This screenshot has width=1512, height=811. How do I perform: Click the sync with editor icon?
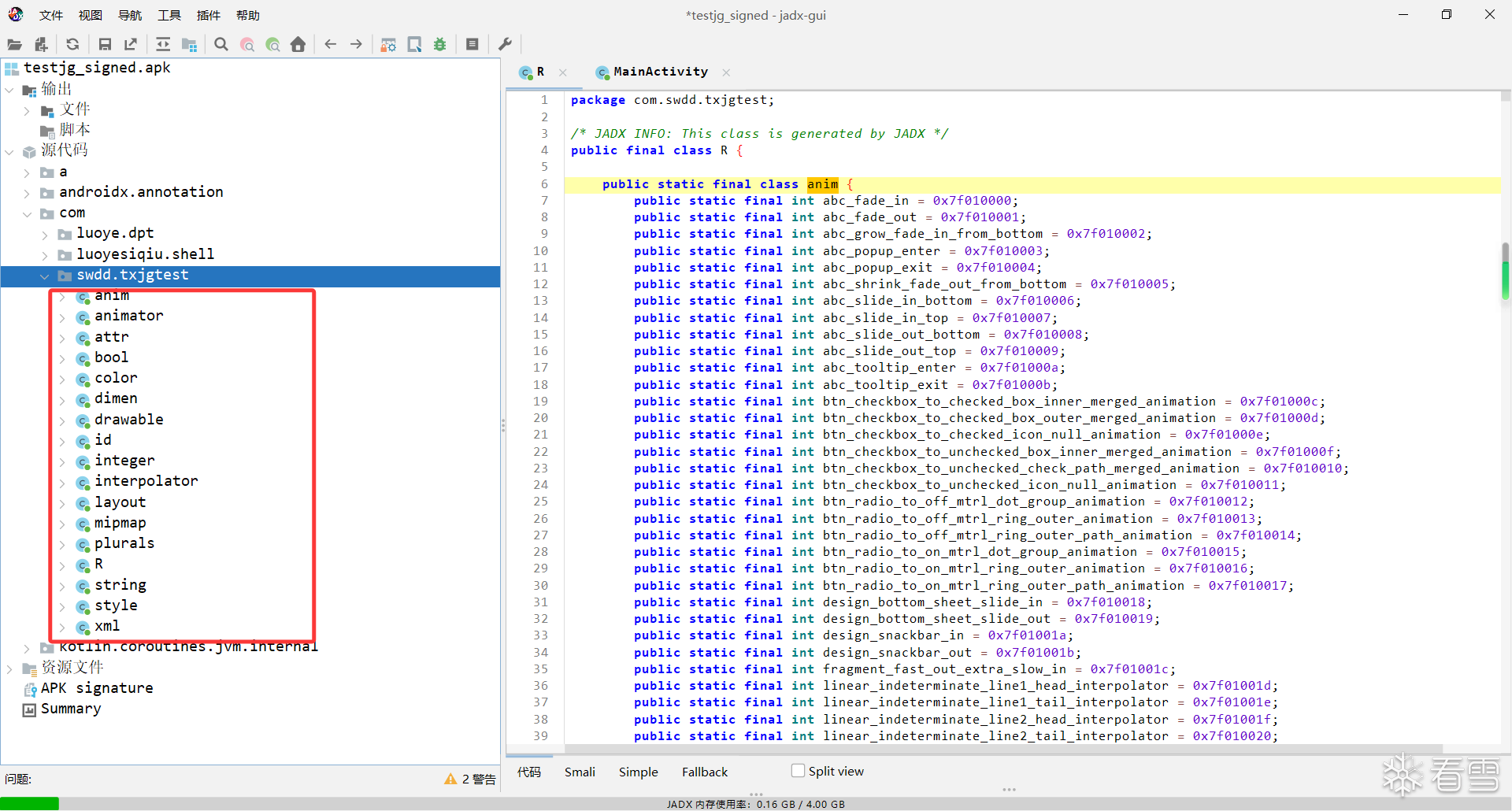tap(163, 45)
